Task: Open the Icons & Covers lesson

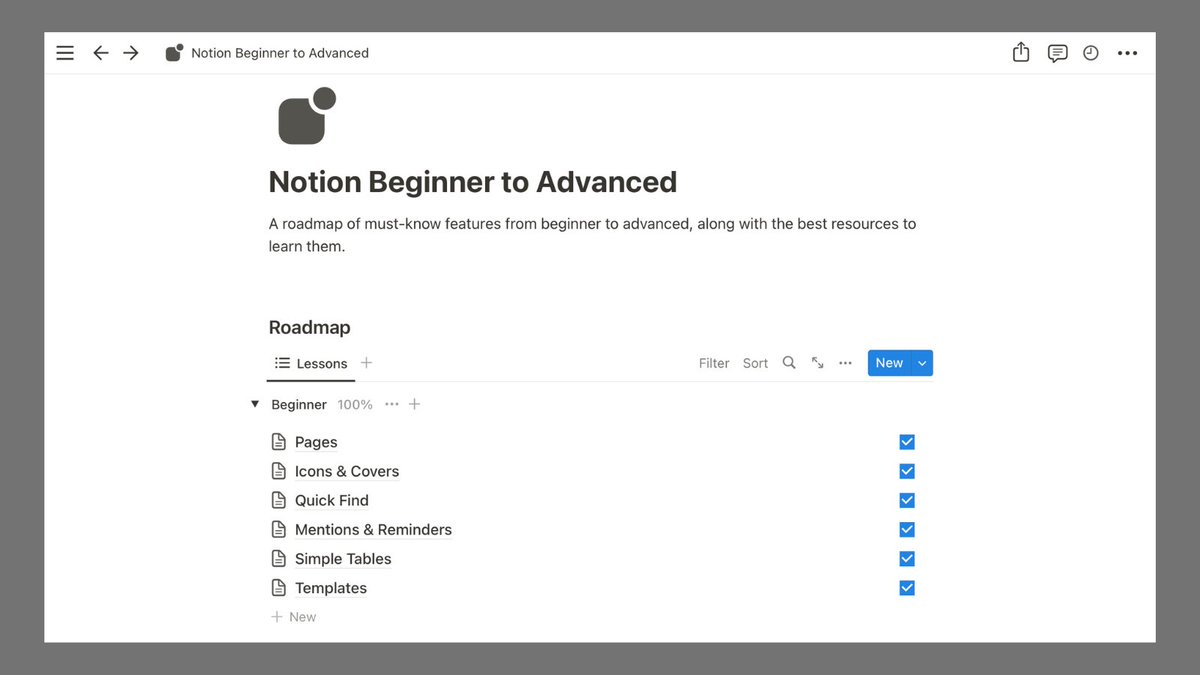Action: [x=347, y=471]
